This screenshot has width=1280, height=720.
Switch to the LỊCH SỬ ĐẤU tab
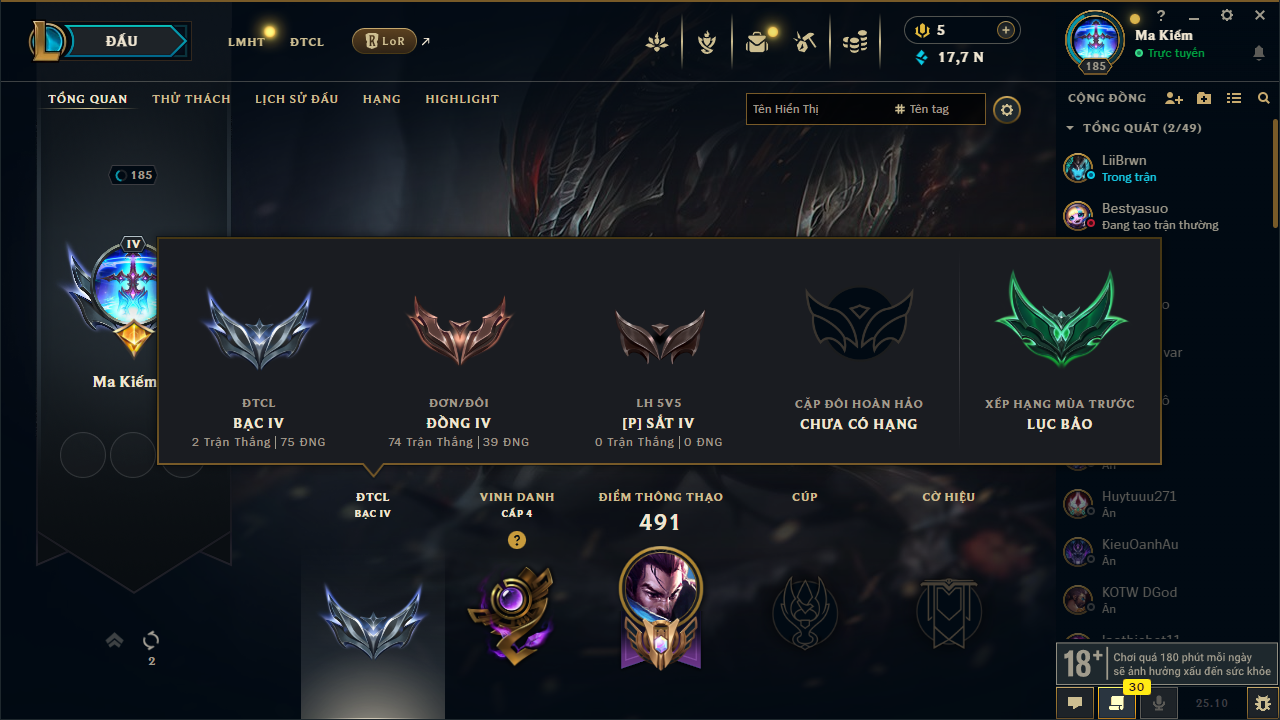point(296,99)
